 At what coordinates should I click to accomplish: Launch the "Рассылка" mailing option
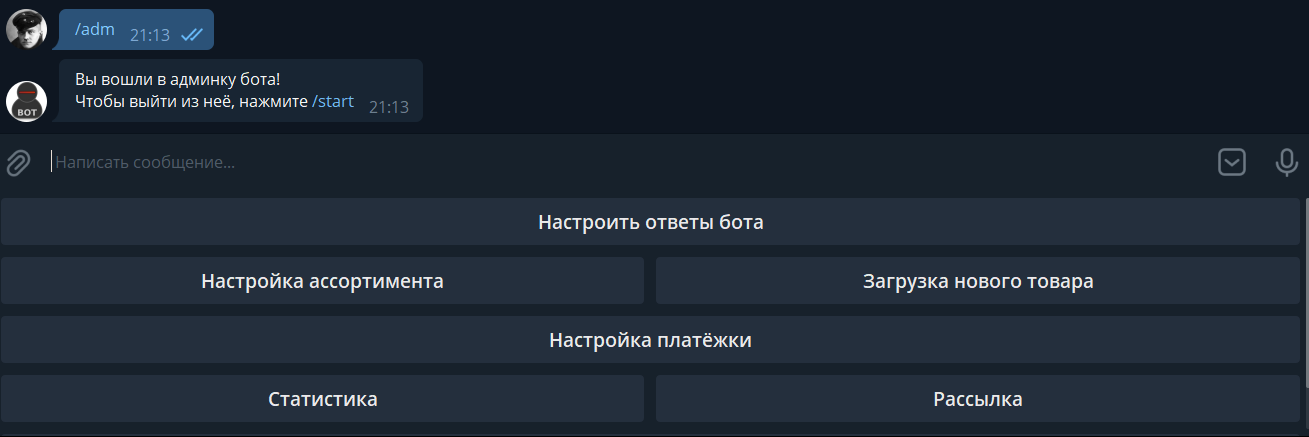[978, 399]
